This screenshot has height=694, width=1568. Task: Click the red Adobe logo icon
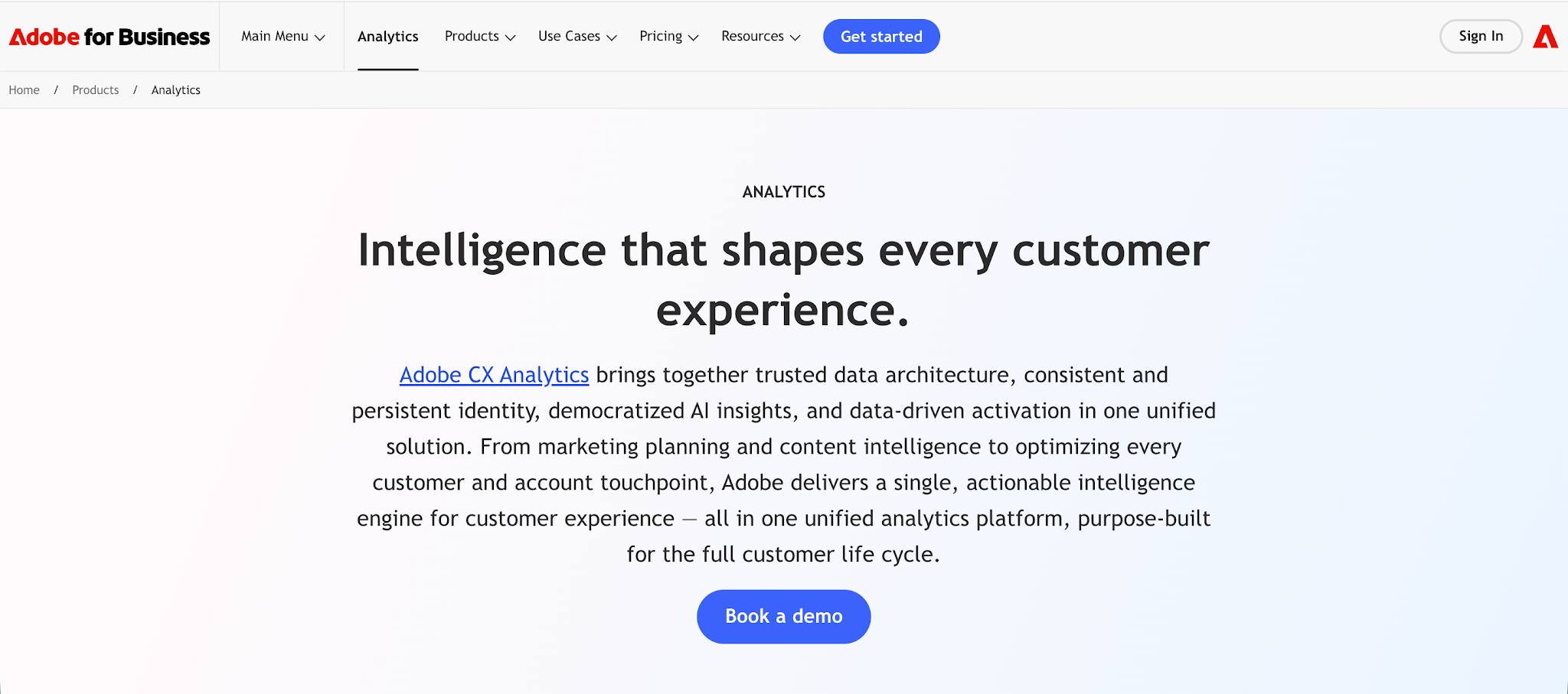[x=1546, y=36]
